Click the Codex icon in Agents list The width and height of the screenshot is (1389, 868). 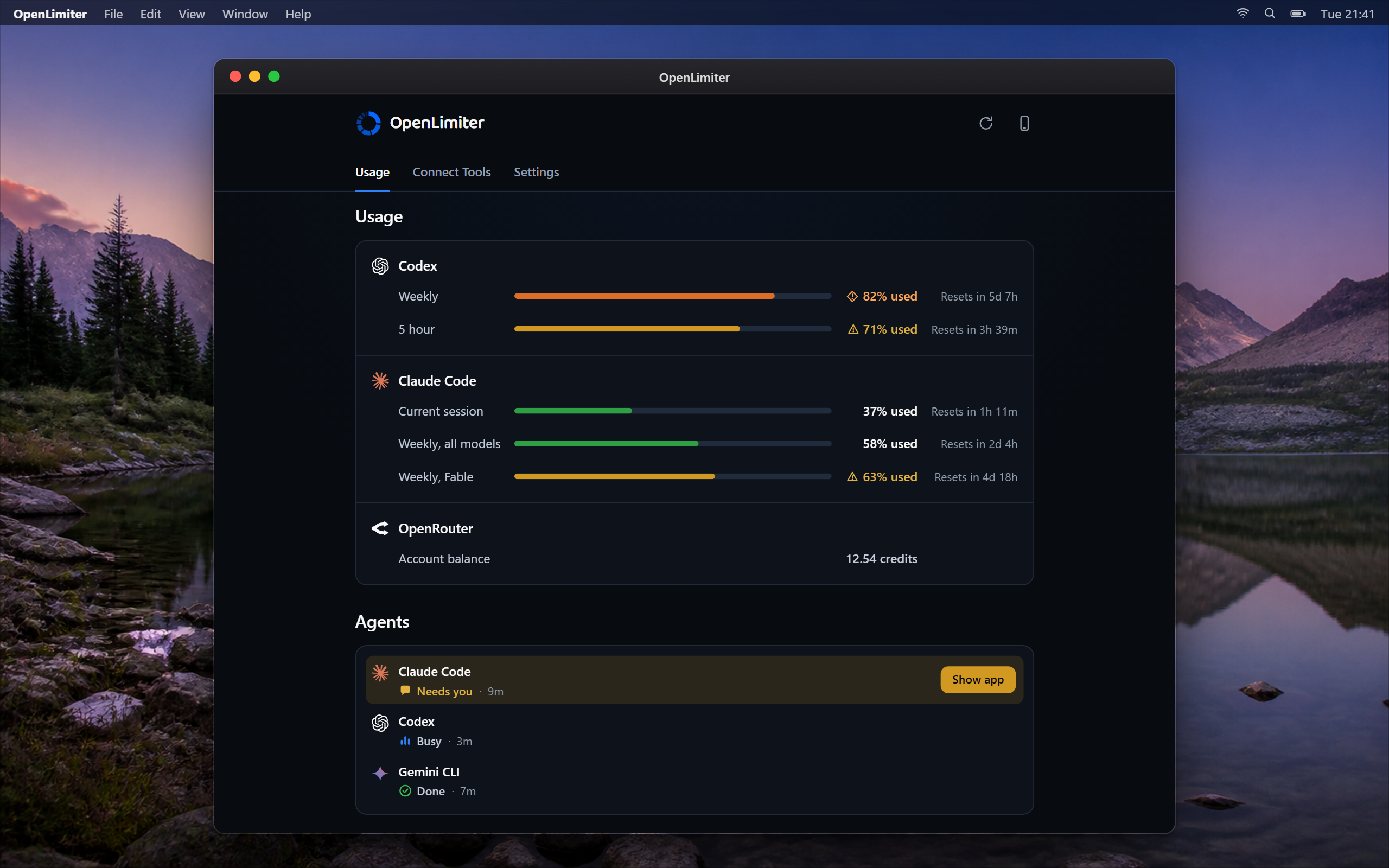(x=380, y=723)
